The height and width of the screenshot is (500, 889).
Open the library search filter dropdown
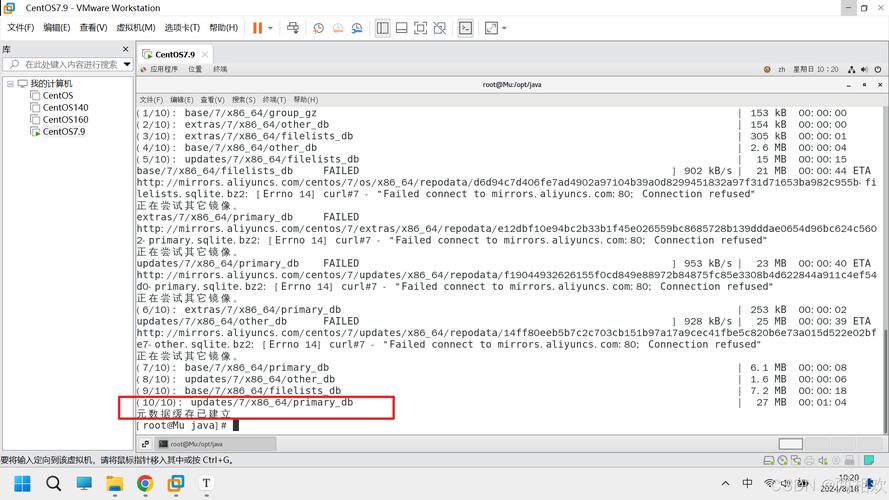(x=127, y=65)
